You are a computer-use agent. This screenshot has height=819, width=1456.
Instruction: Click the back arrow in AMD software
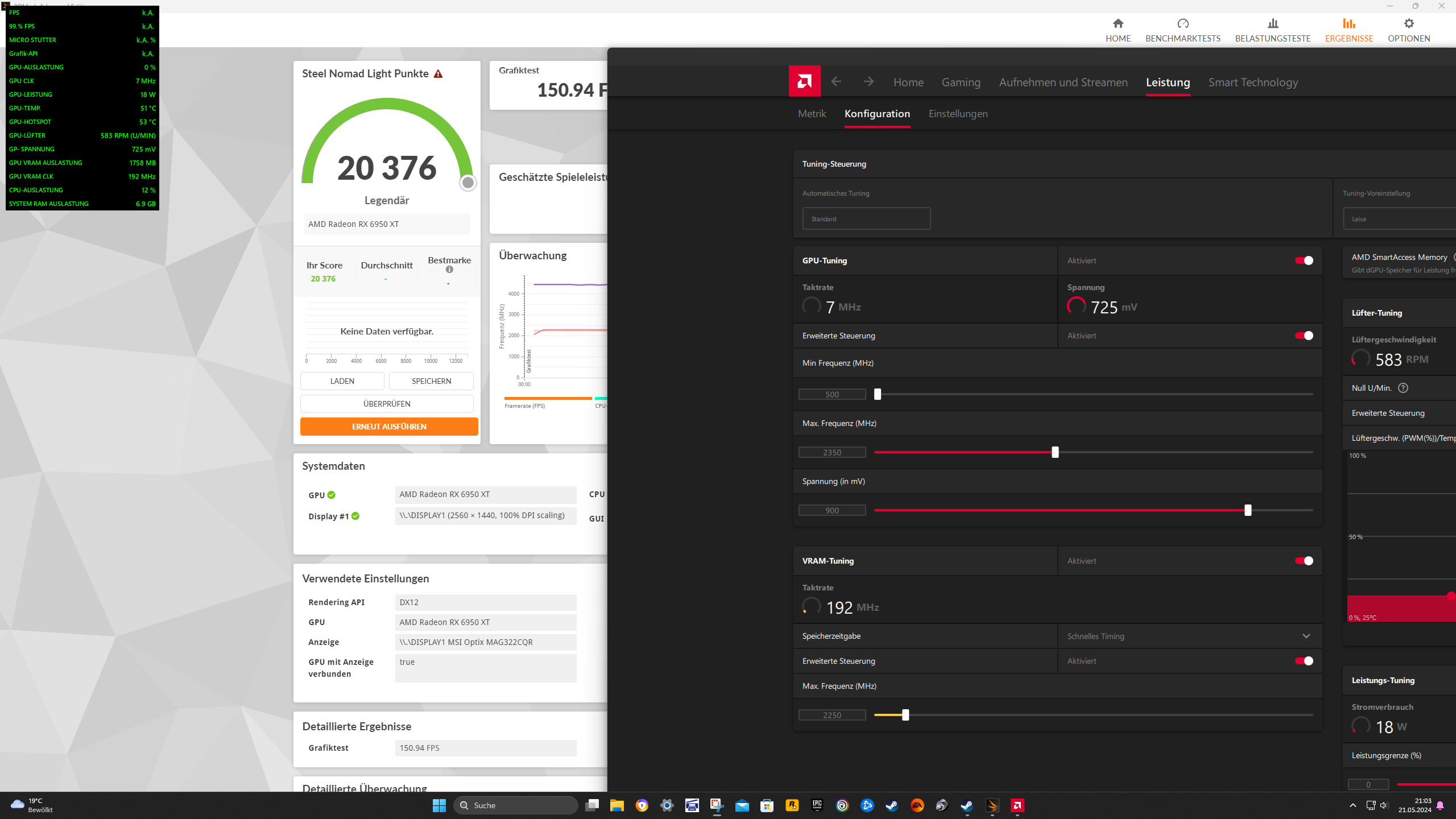836,81
